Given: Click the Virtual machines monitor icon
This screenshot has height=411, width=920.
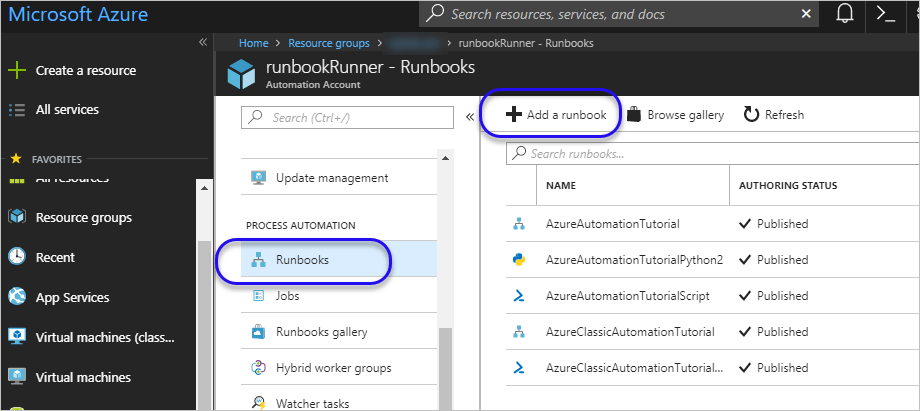Looking at the screenshot, I should 17,376.
